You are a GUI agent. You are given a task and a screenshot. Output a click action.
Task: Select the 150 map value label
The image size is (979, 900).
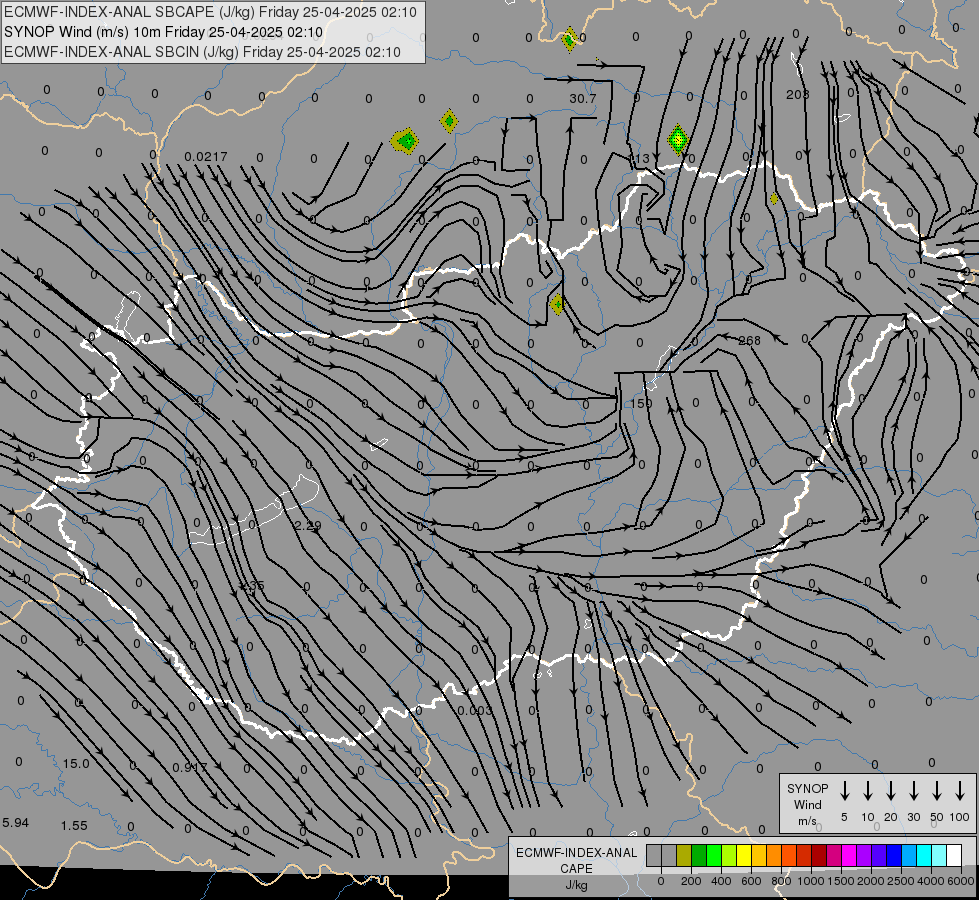click(x=641, y=403)
